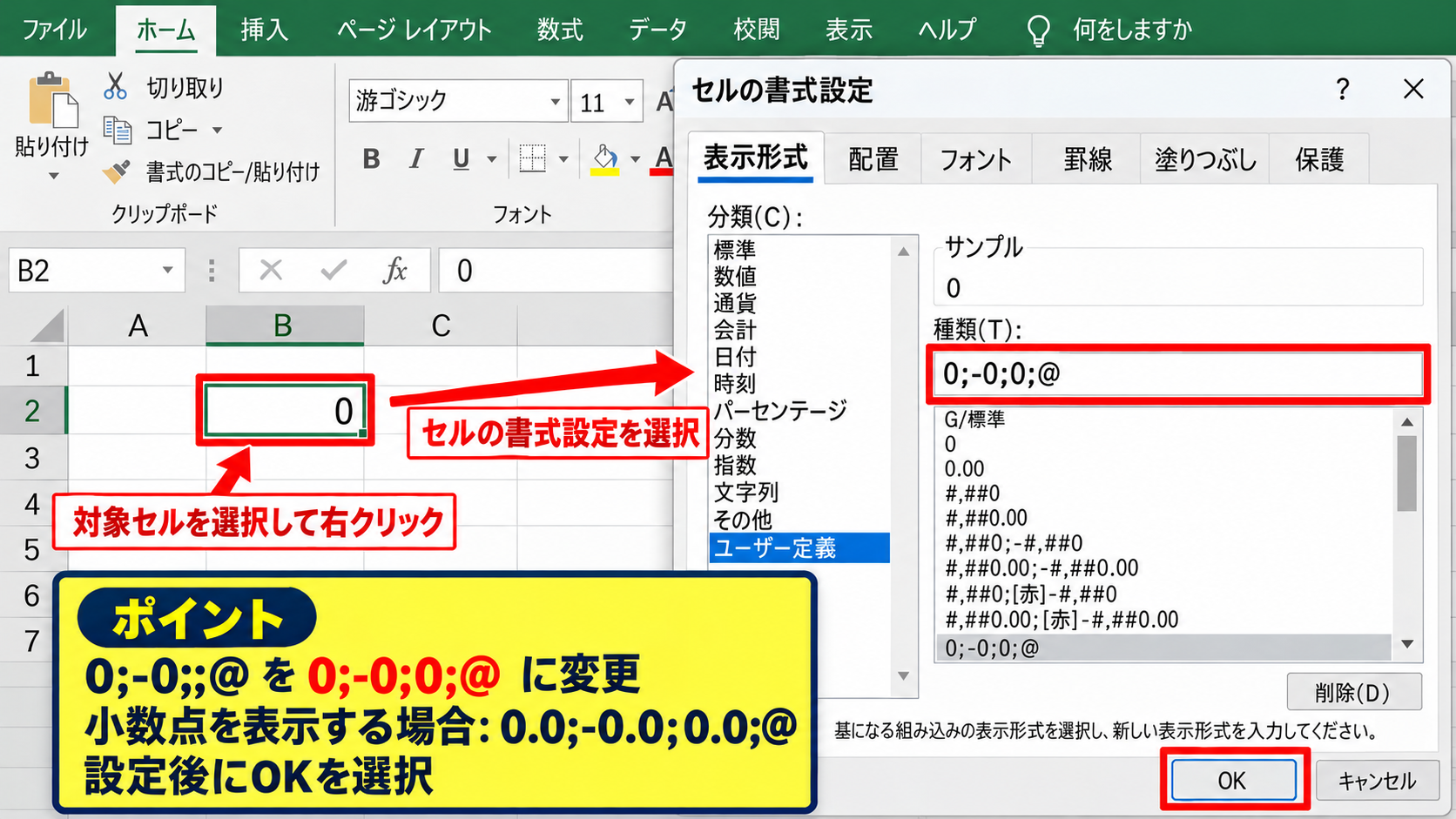1456x819 pixels.
Task: Click the Copy icon in Clipboard group
Action: pyautogui.click(x=118, y=131)
